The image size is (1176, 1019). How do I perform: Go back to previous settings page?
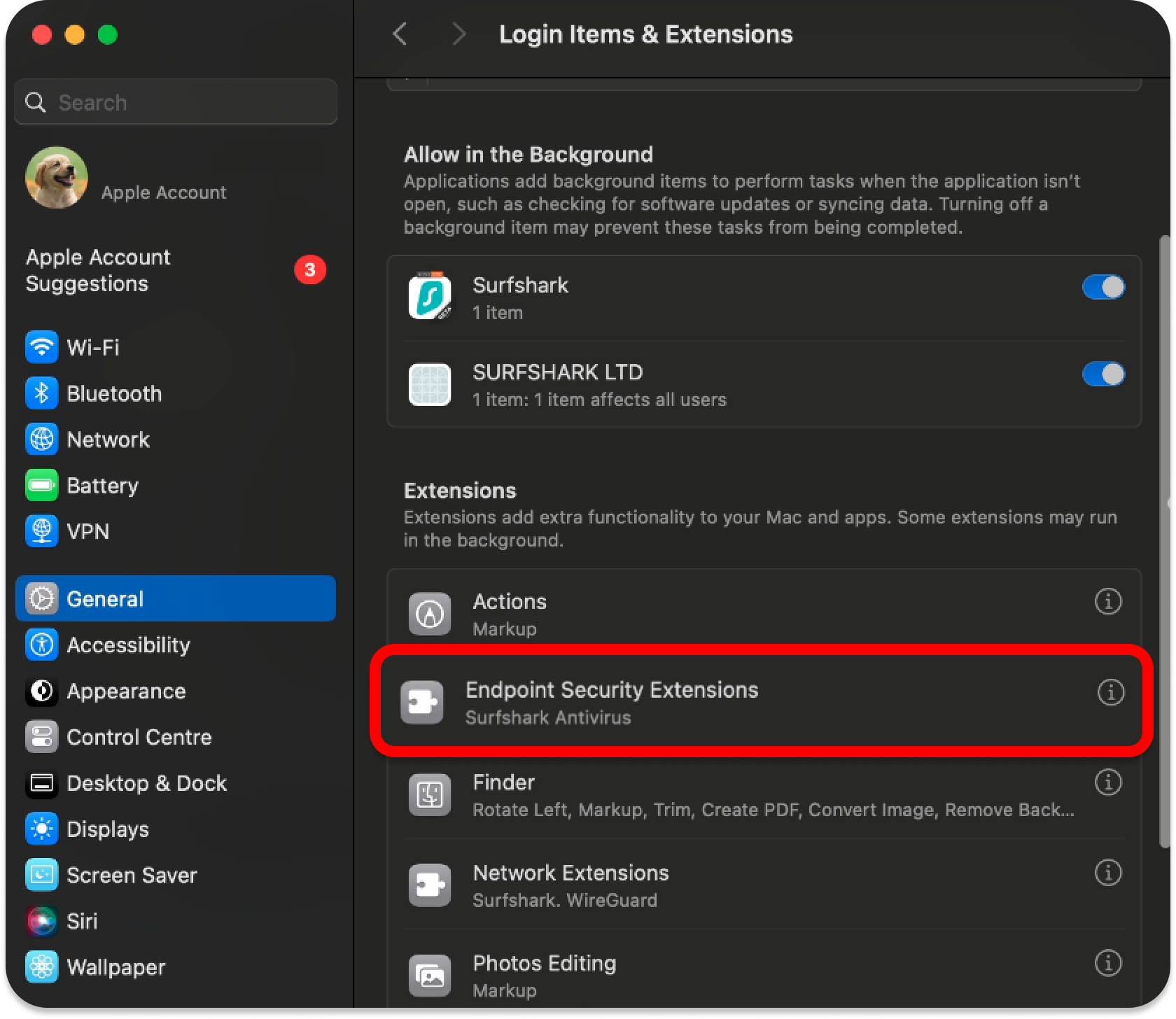[400, 34]
